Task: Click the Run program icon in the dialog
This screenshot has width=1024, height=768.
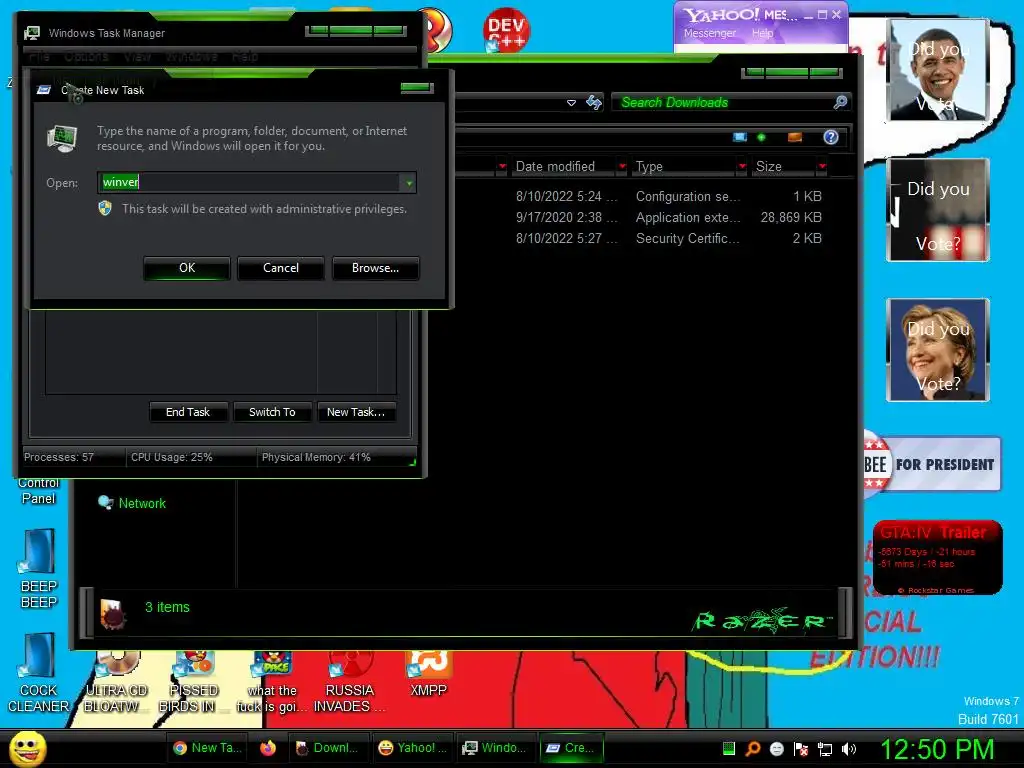Action: point(63,138)
